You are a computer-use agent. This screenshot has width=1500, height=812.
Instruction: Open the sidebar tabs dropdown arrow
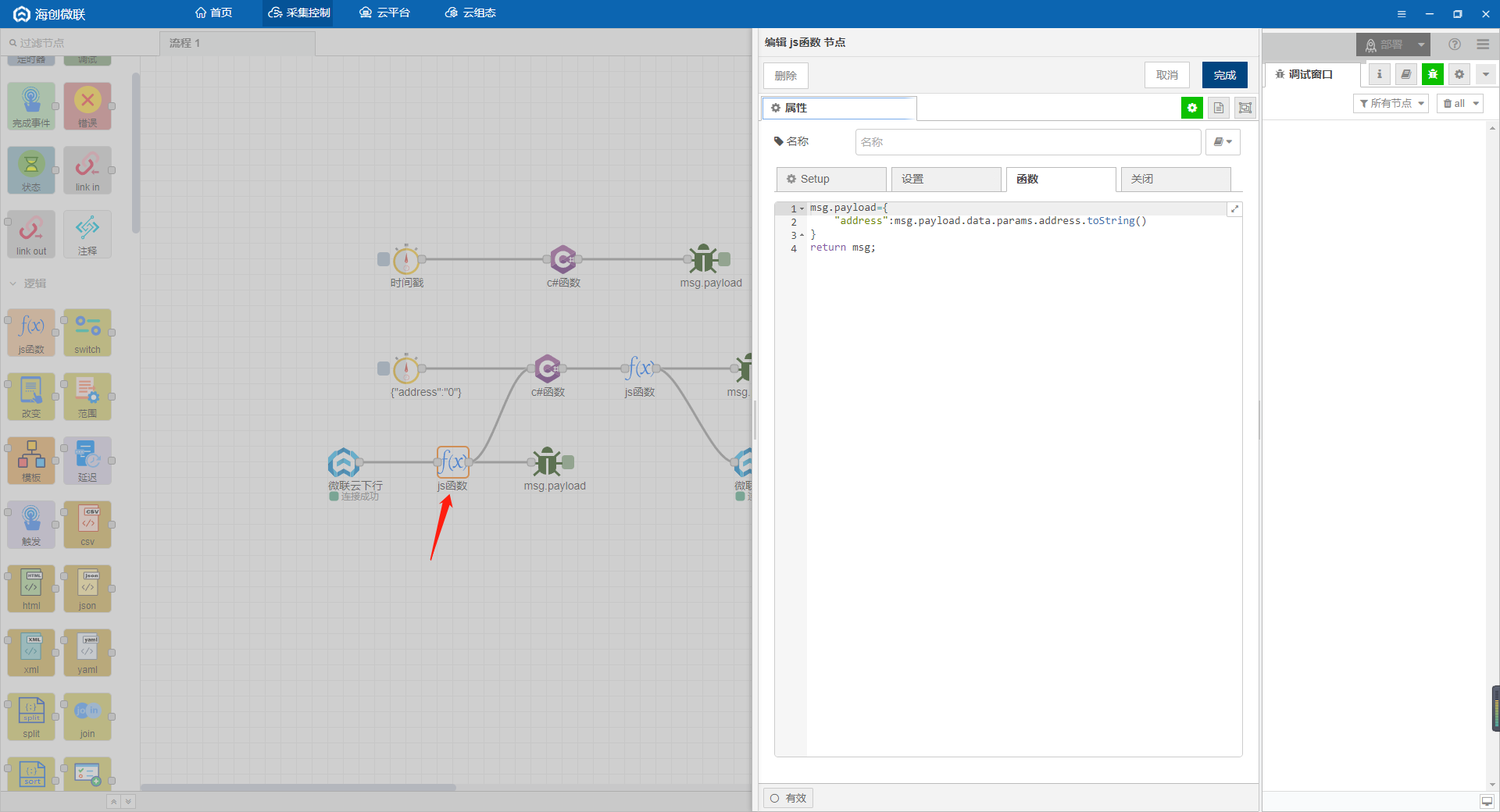[x=1486, y=74]
